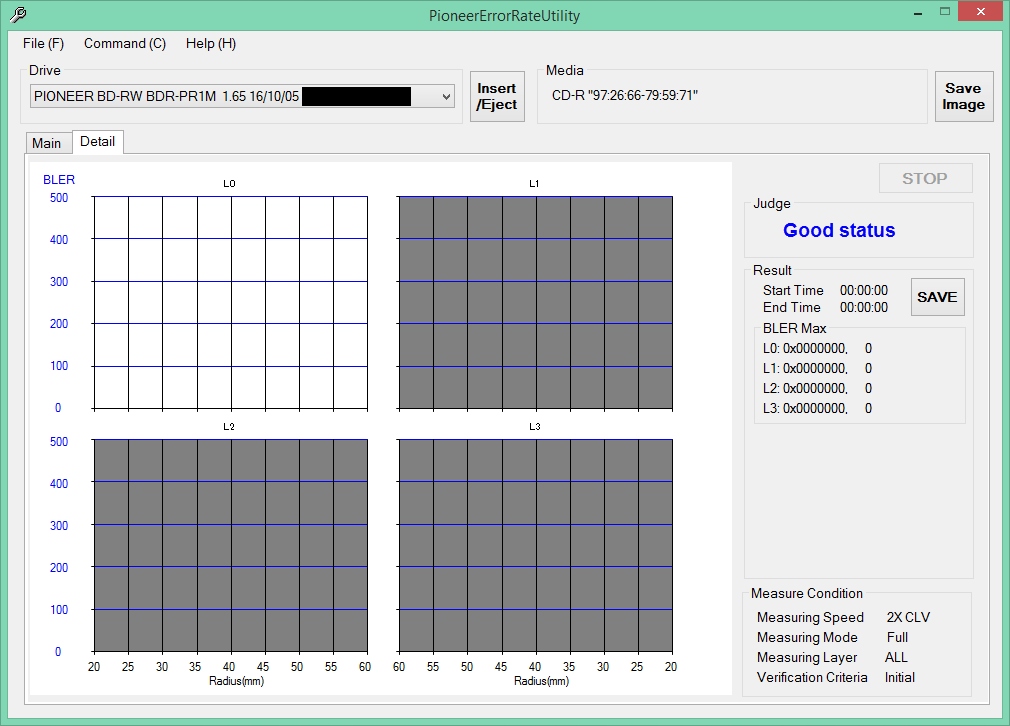1010x726 pixels.
Task: Click the wrench application icon in title bar
Action: coord(17,15)
